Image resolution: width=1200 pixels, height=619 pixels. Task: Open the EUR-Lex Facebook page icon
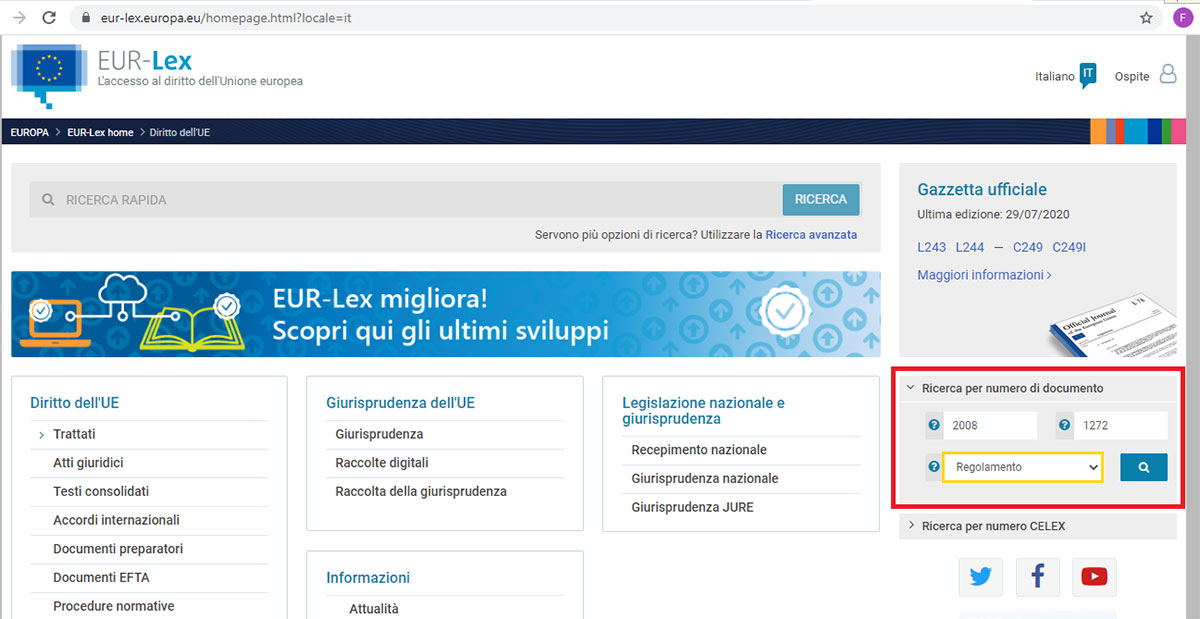pos(1037,576)
